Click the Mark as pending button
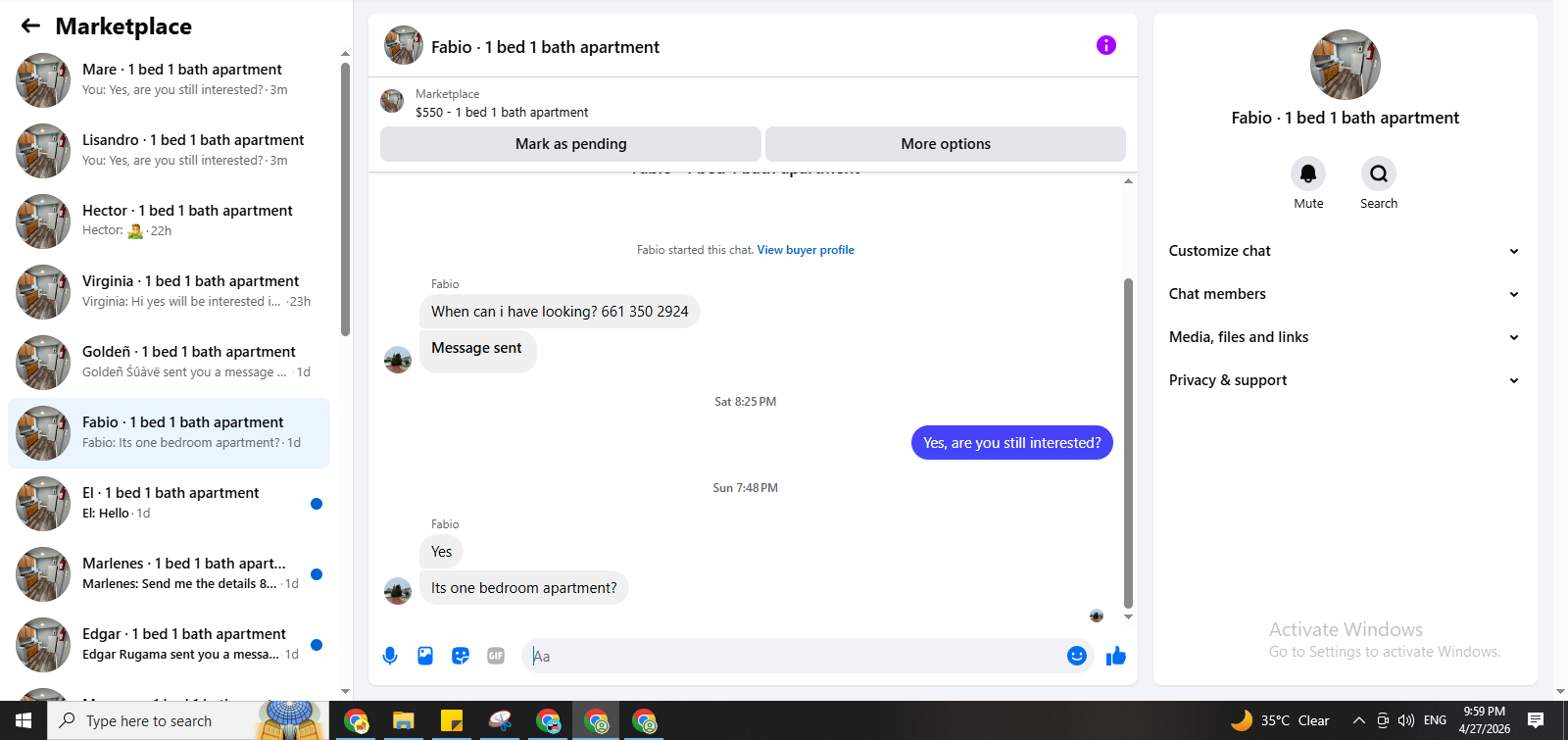1568x740 pixels. pyautogui.click(x=570, y=144)
